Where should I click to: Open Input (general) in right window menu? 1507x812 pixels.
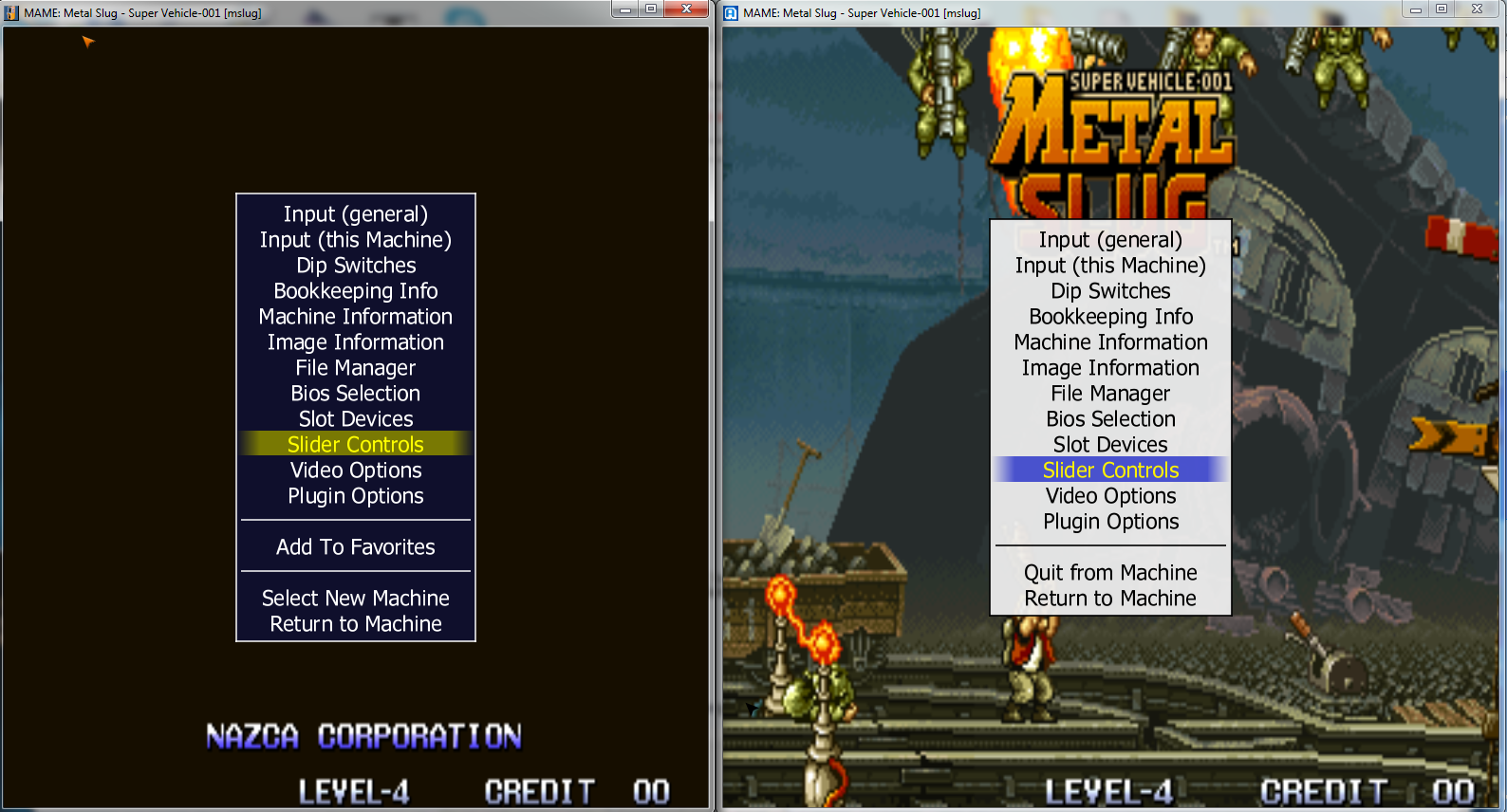coord(1110,240)
